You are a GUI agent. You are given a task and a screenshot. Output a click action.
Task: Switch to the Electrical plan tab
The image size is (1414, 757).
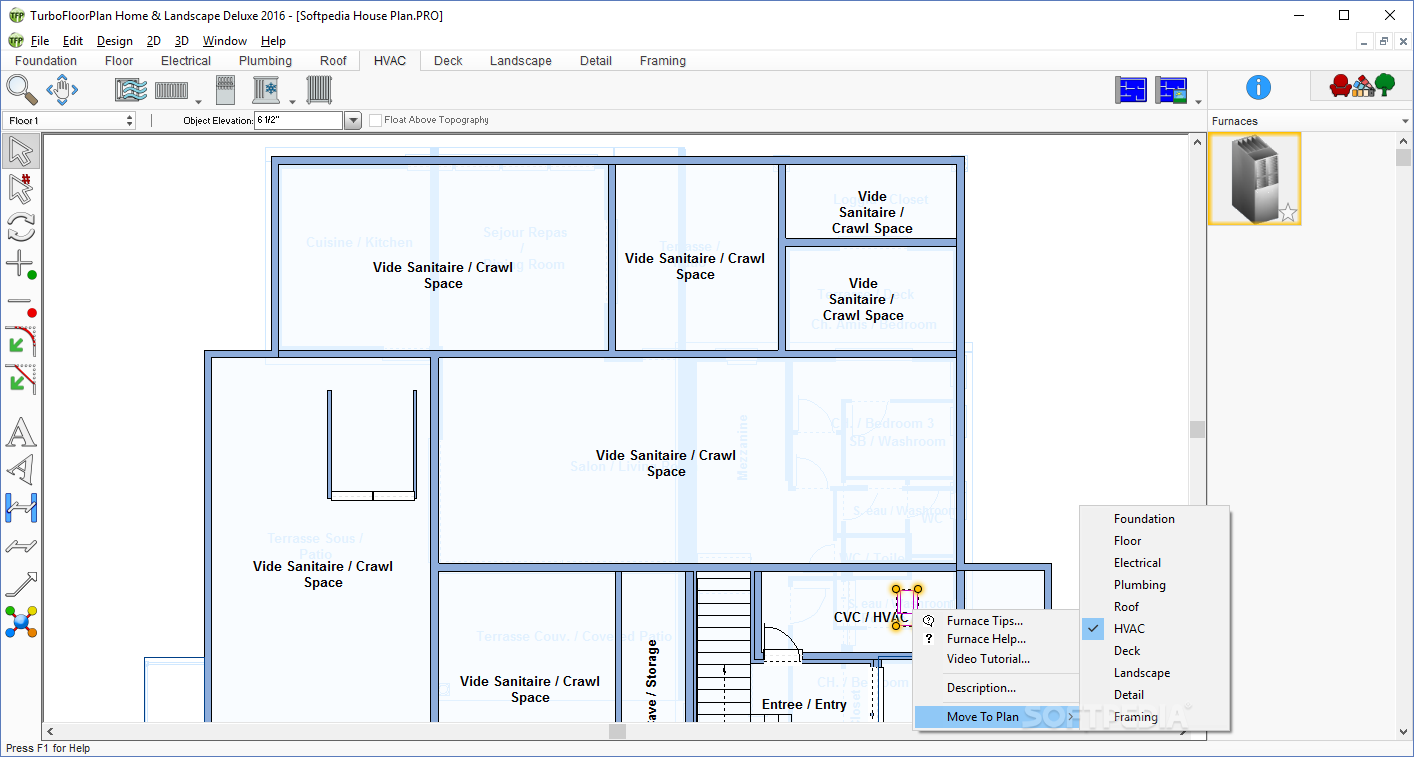pos(186,61)
